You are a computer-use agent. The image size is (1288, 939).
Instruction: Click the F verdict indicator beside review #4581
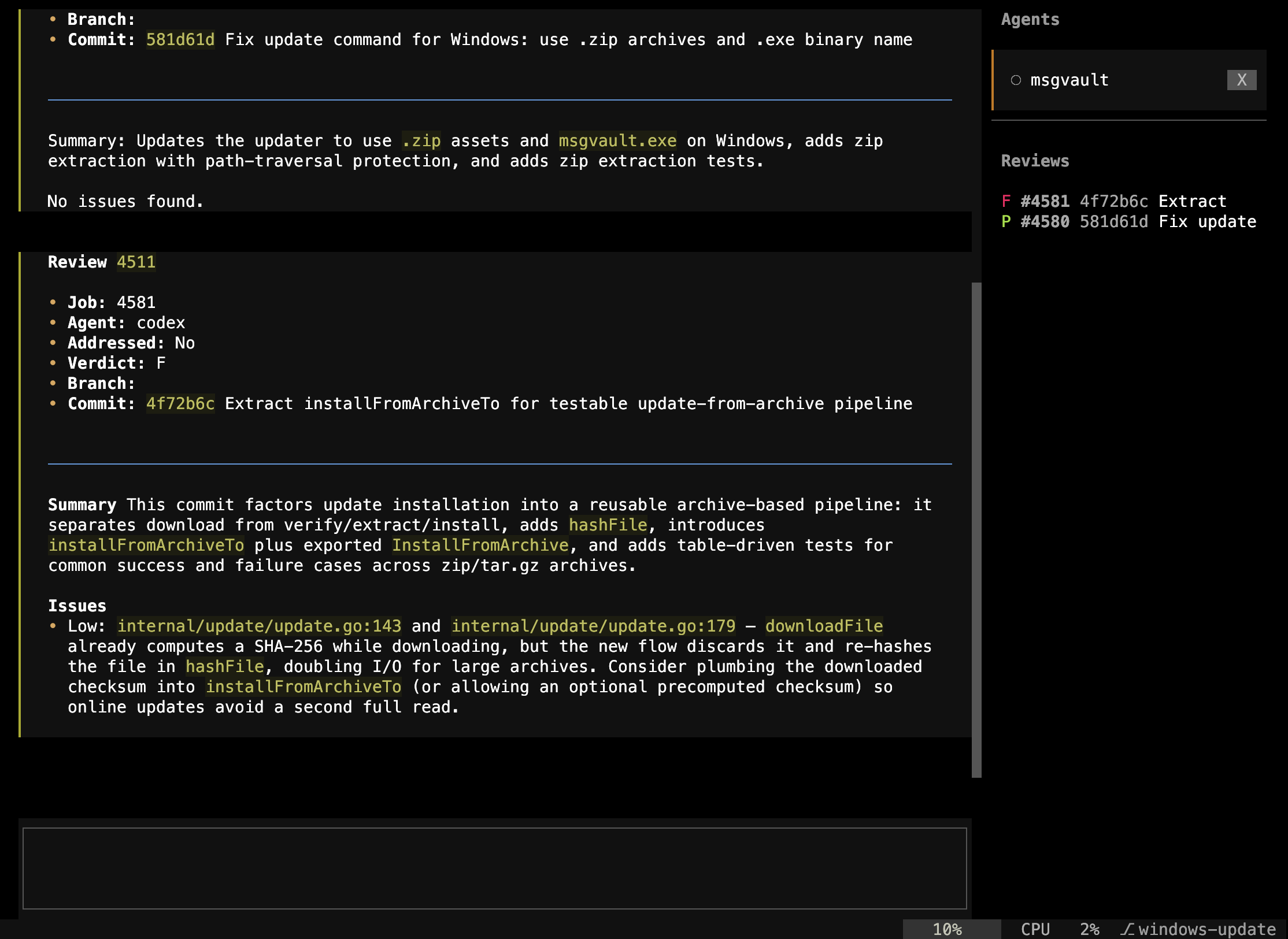[x=1006, y=201]
